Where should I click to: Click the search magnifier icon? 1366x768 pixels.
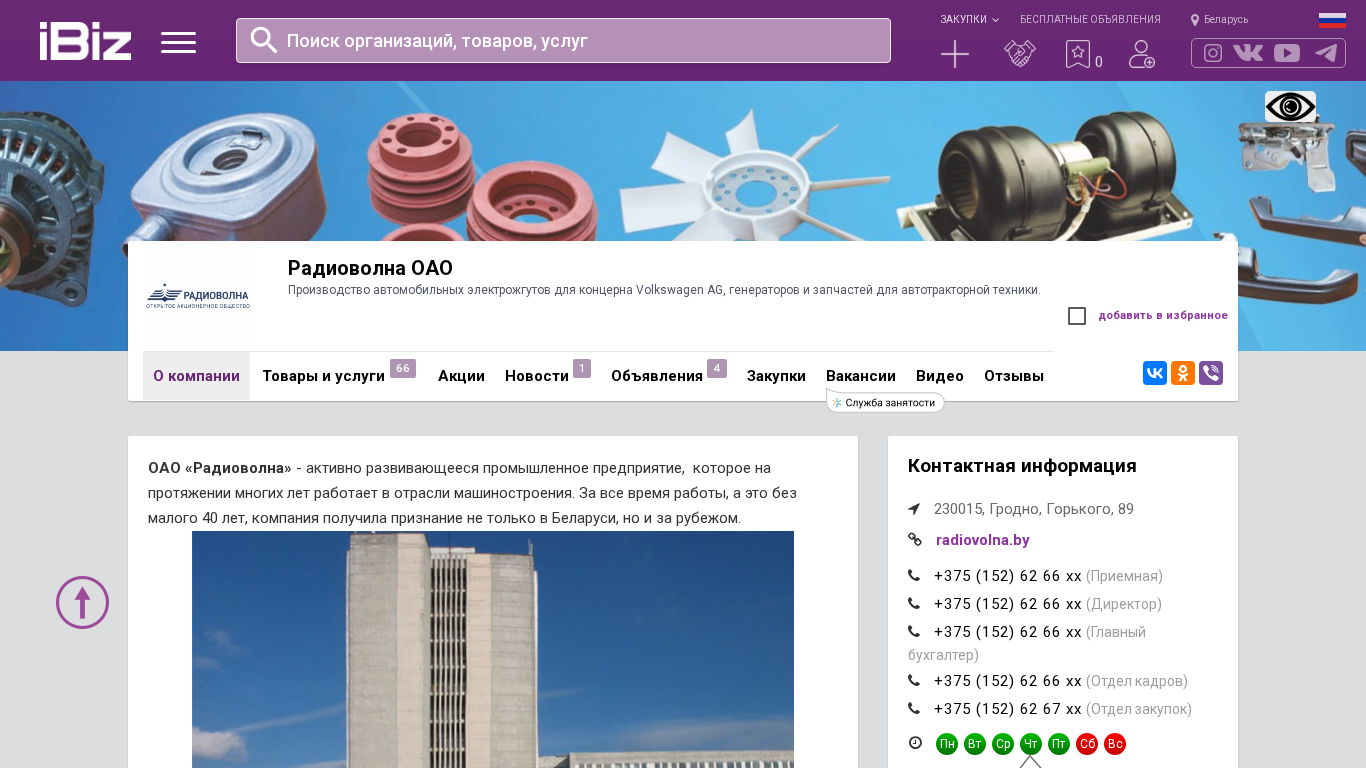(x=264, y=40)
